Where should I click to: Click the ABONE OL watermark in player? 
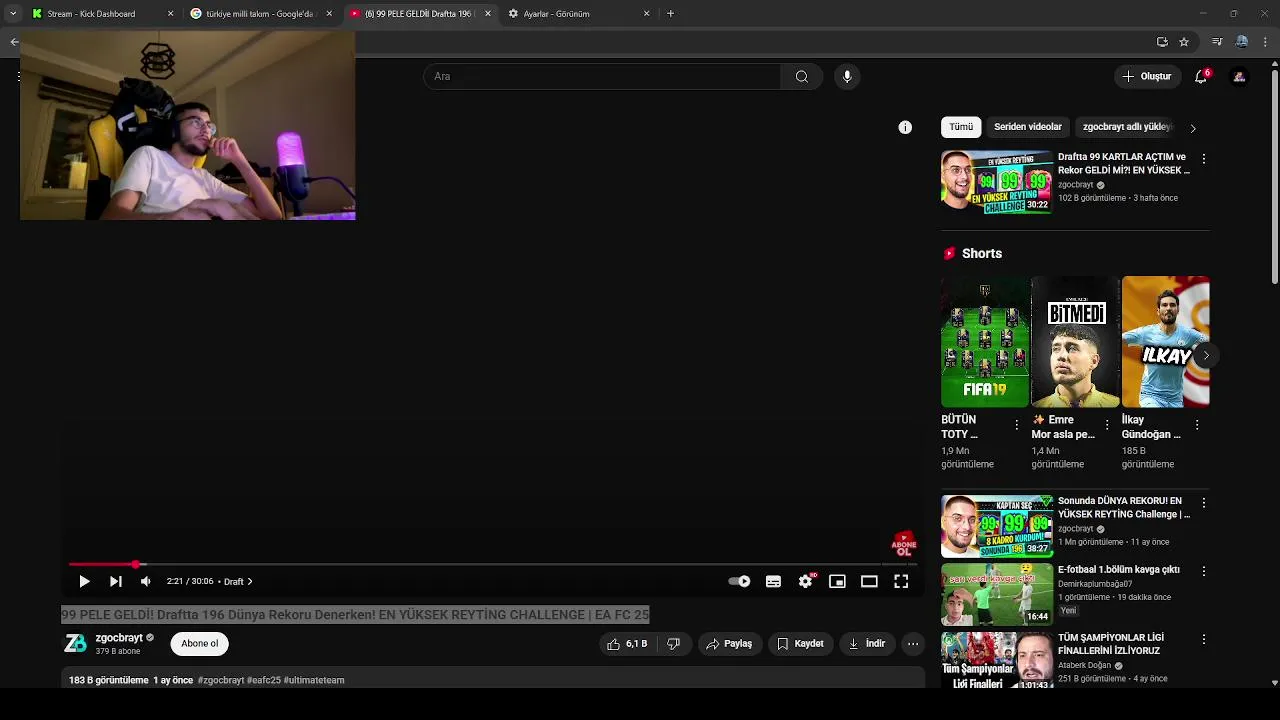(x=904, y=545)
